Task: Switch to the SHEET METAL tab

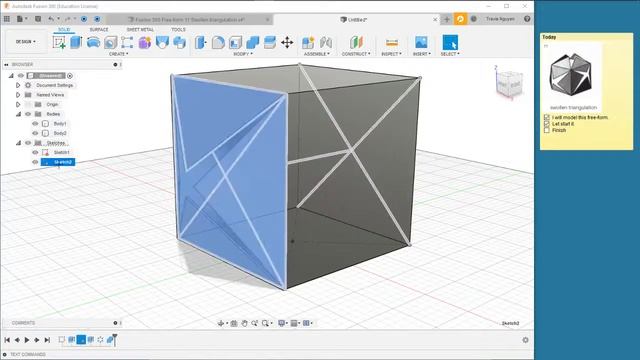Action: (x=140, y=29)
